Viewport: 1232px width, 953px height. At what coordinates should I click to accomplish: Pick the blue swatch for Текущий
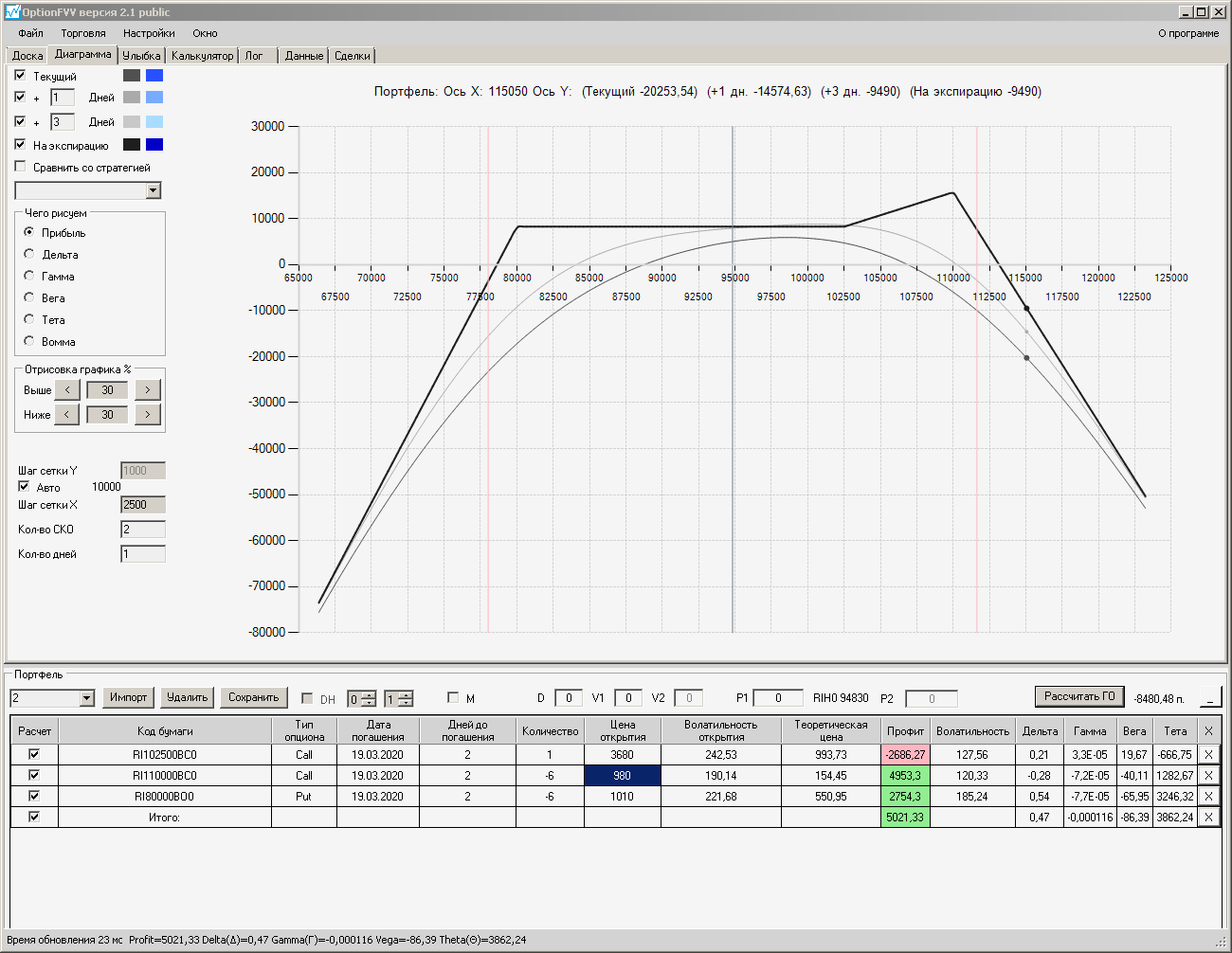[154, 75]
